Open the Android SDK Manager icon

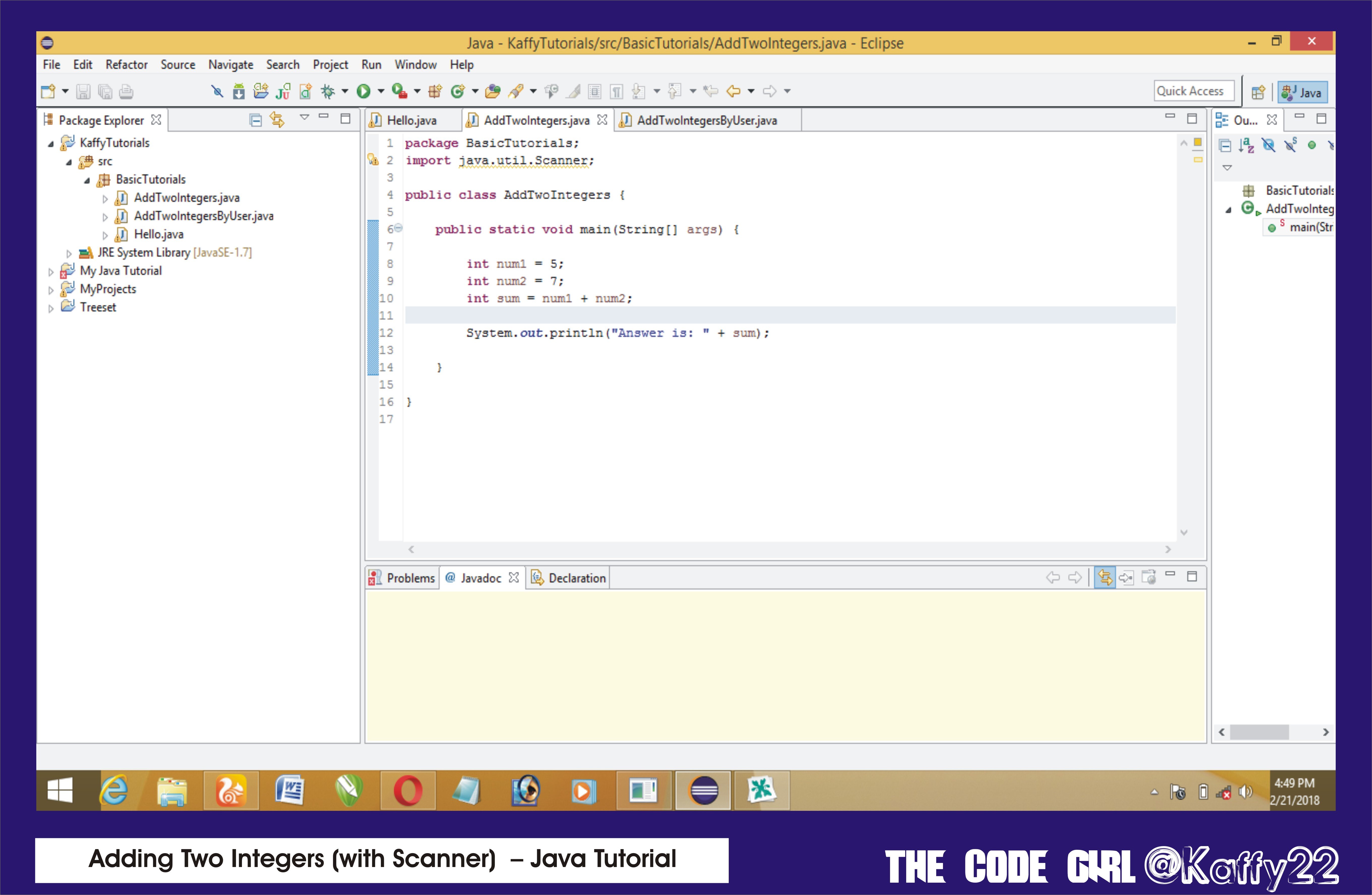[x=239, y=91]
